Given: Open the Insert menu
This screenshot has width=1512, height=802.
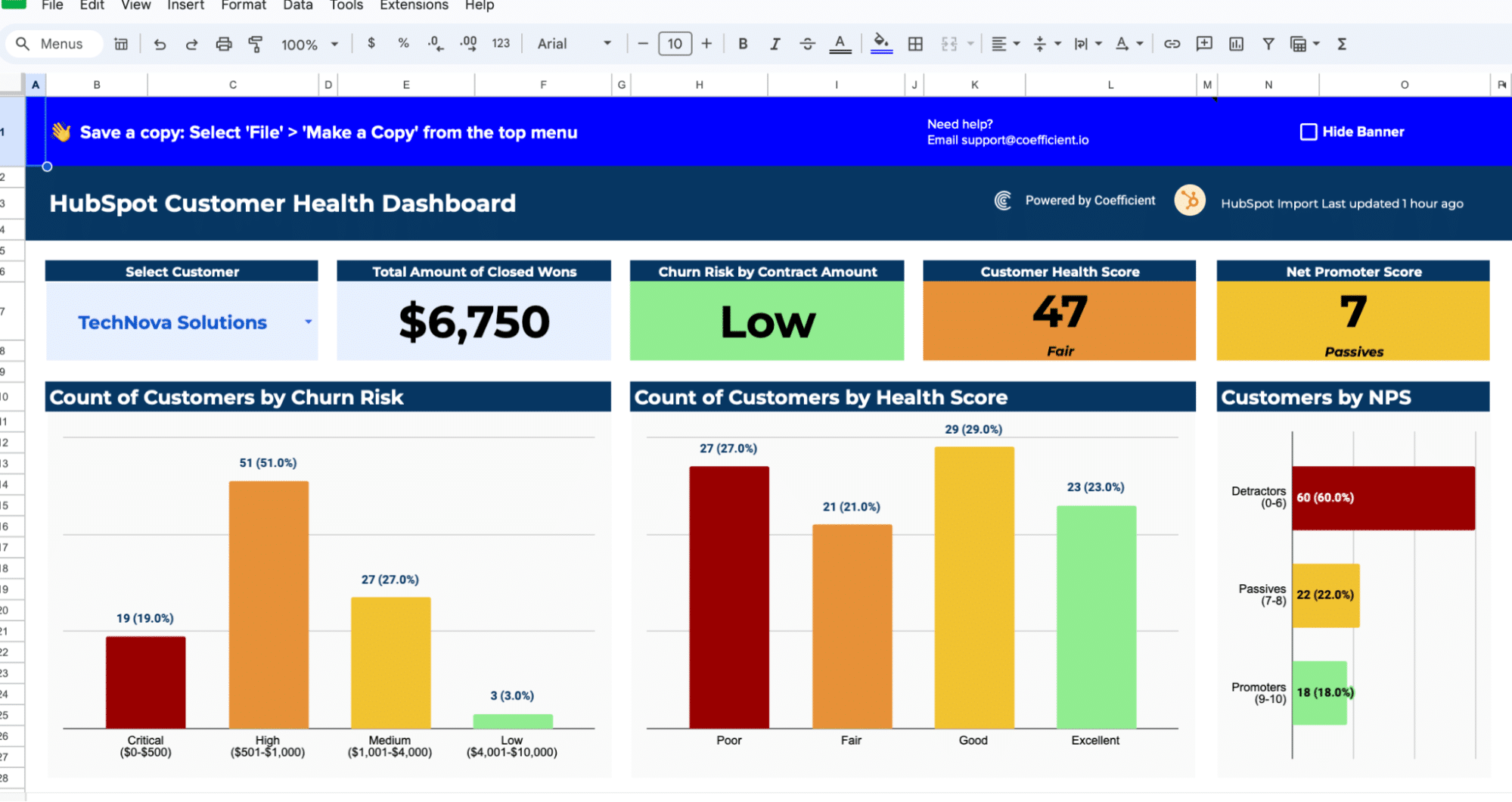Looking at the screenshot, I should pos(186,6).
